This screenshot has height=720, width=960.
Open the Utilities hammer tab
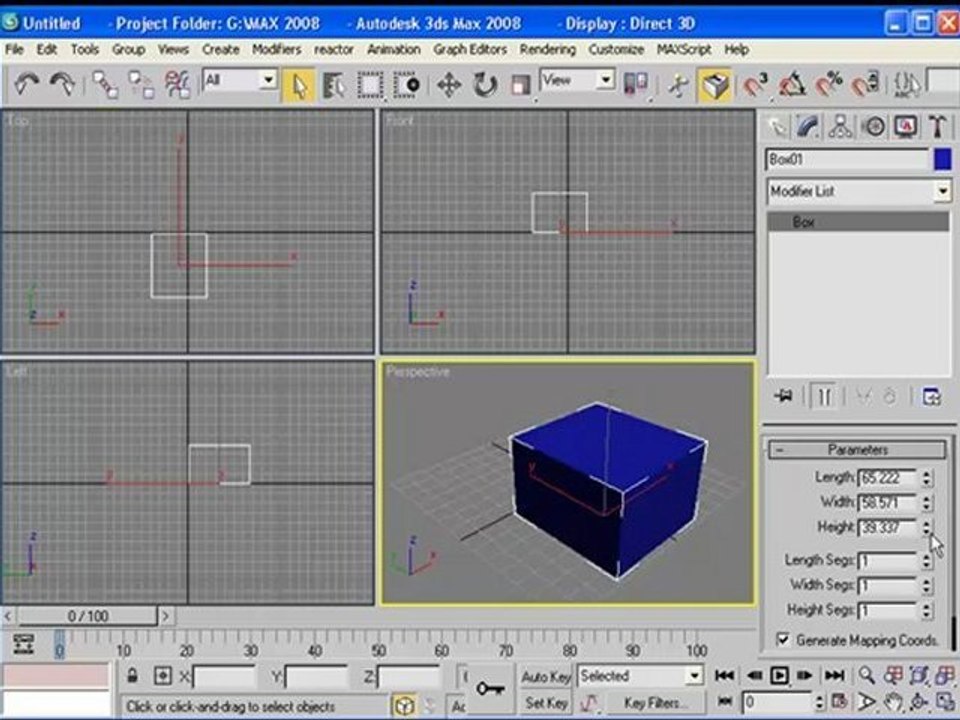point(937,127)
